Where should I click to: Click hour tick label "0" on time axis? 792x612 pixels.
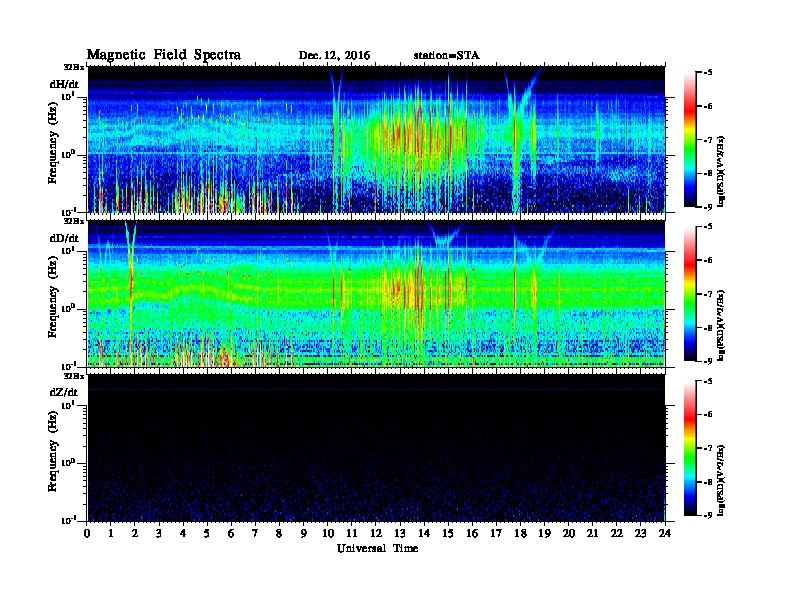coord(87,533)
